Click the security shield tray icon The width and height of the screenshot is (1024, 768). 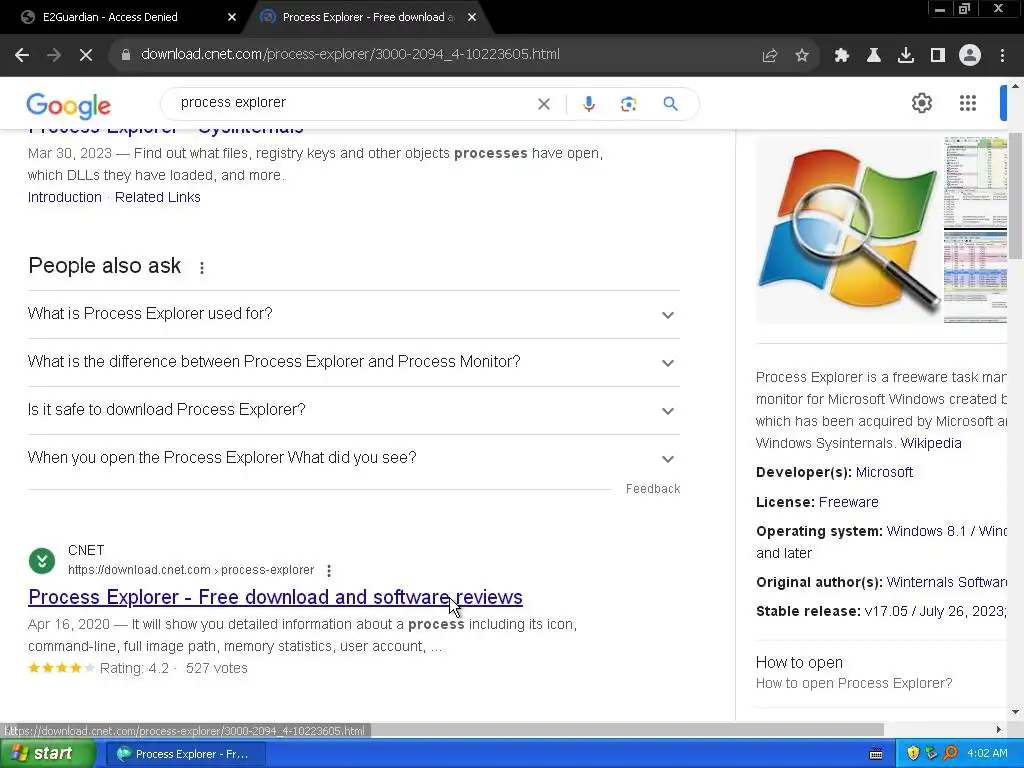coord(913,754)
